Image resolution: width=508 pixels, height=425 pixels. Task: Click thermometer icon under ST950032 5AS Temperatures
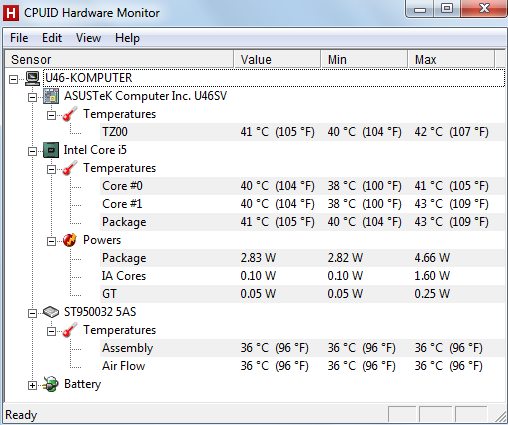pyautogui.click(x=70, y=330)
